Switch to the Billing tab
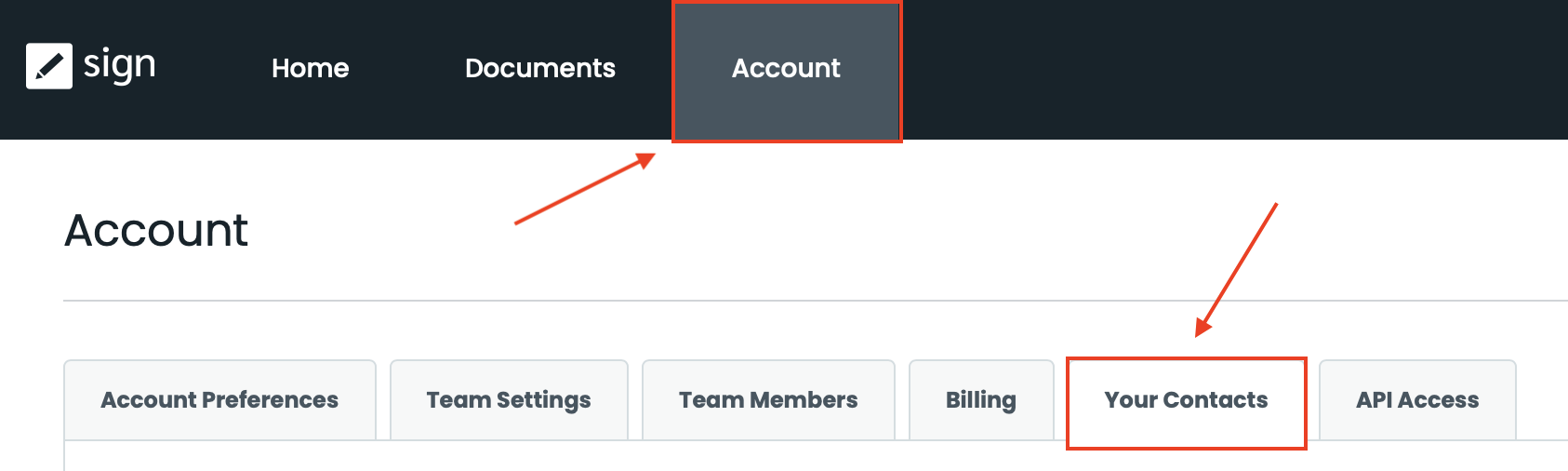The height and width of the screenshot is (471, 1568). pyautogui.click(x=980, y=400)
